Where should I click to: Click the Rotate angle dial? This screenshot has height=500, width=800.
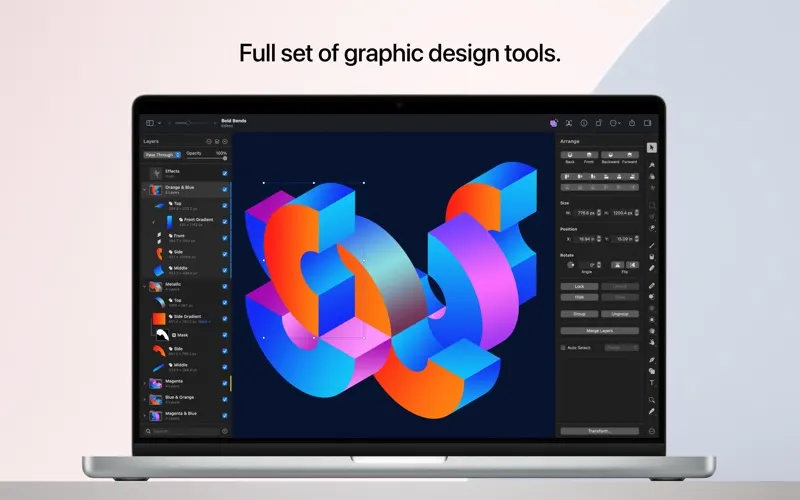pyautogui.click(x=570, y=265)
